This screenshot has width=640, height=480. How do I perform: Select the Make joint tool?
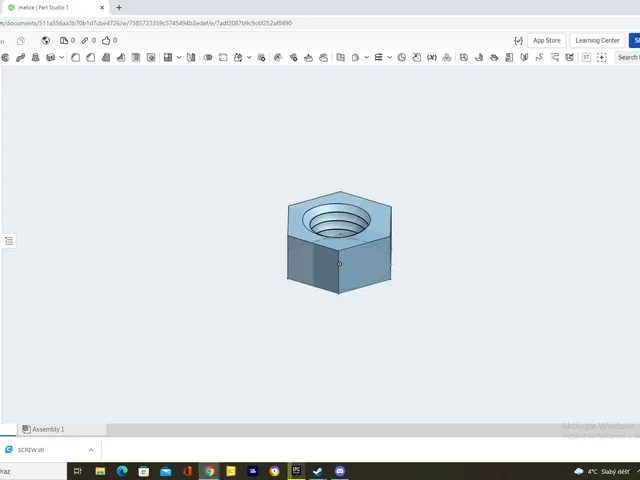pyautogui.click(x=539, y=58)
